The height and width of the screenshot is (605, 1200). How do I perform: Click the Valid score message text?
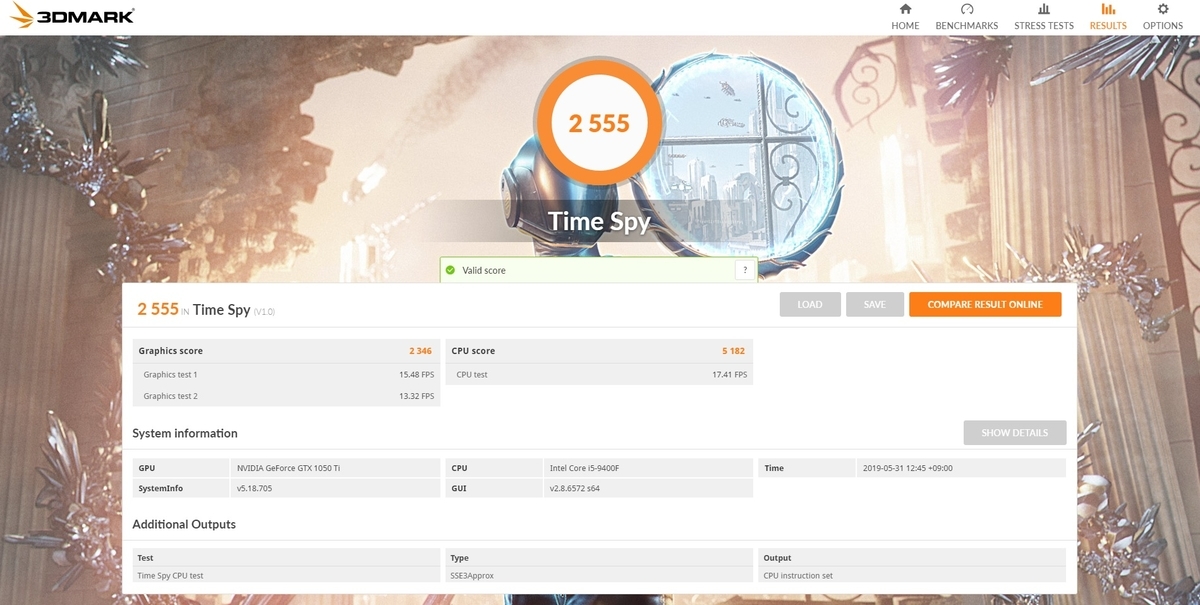(x=484, y=271)
